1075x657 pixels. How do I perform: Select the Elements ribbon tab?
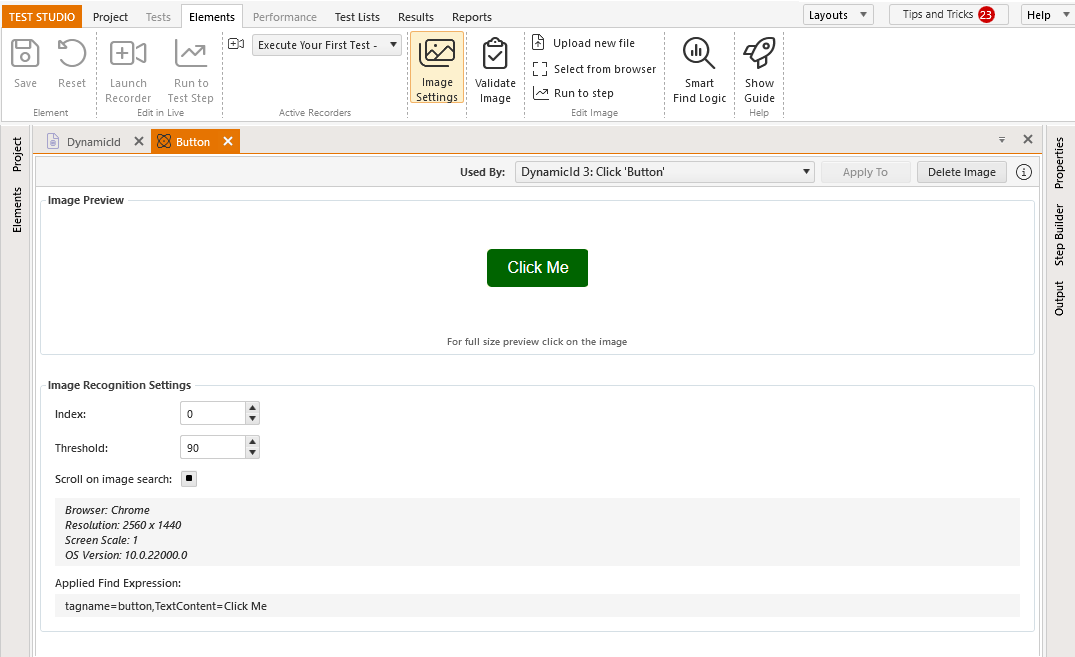point(212,16)
